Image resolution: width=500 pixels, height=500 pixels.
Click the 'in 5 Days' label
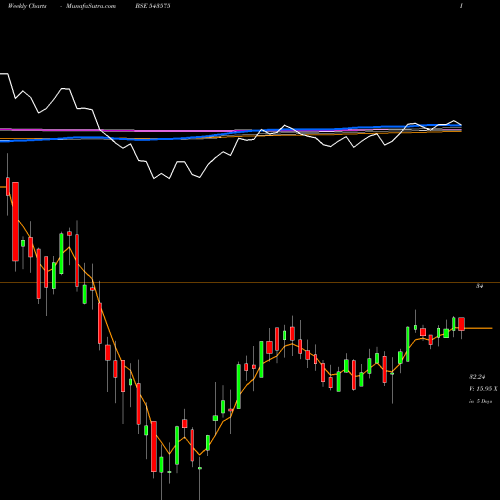(x=480, y=401)
